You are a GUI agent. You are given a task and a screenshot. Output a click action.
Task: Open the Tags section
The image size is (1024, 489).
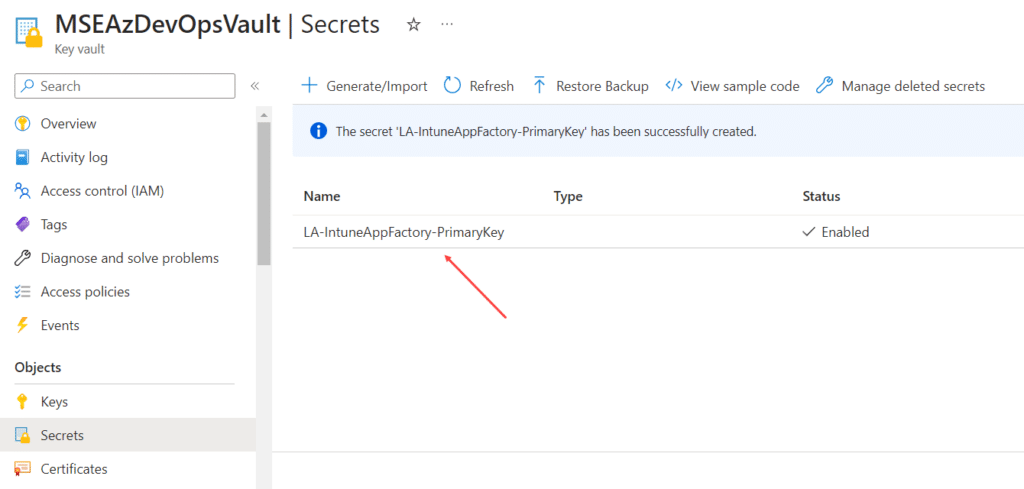54,225
